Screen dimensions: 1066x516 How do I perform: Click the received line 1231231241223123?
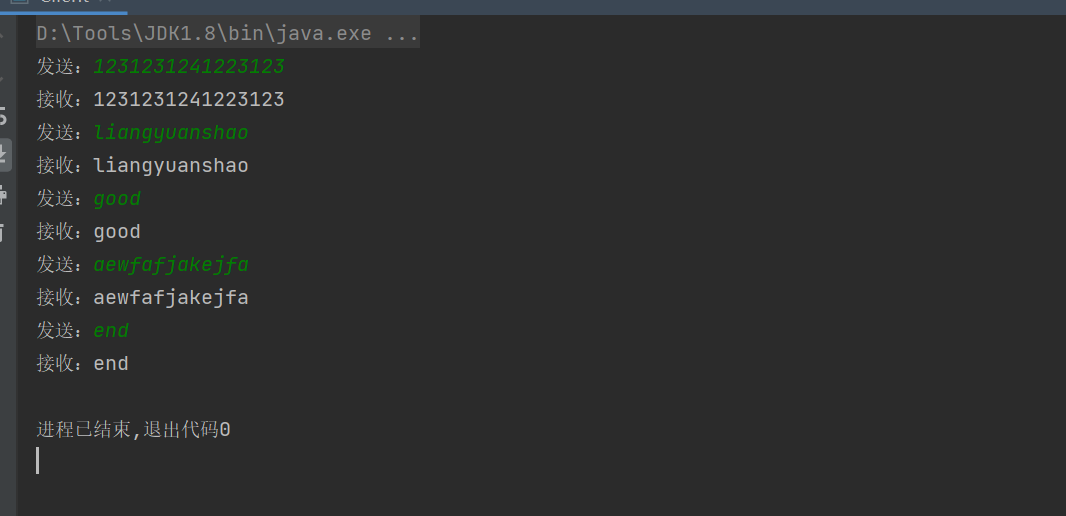point(189,100)
